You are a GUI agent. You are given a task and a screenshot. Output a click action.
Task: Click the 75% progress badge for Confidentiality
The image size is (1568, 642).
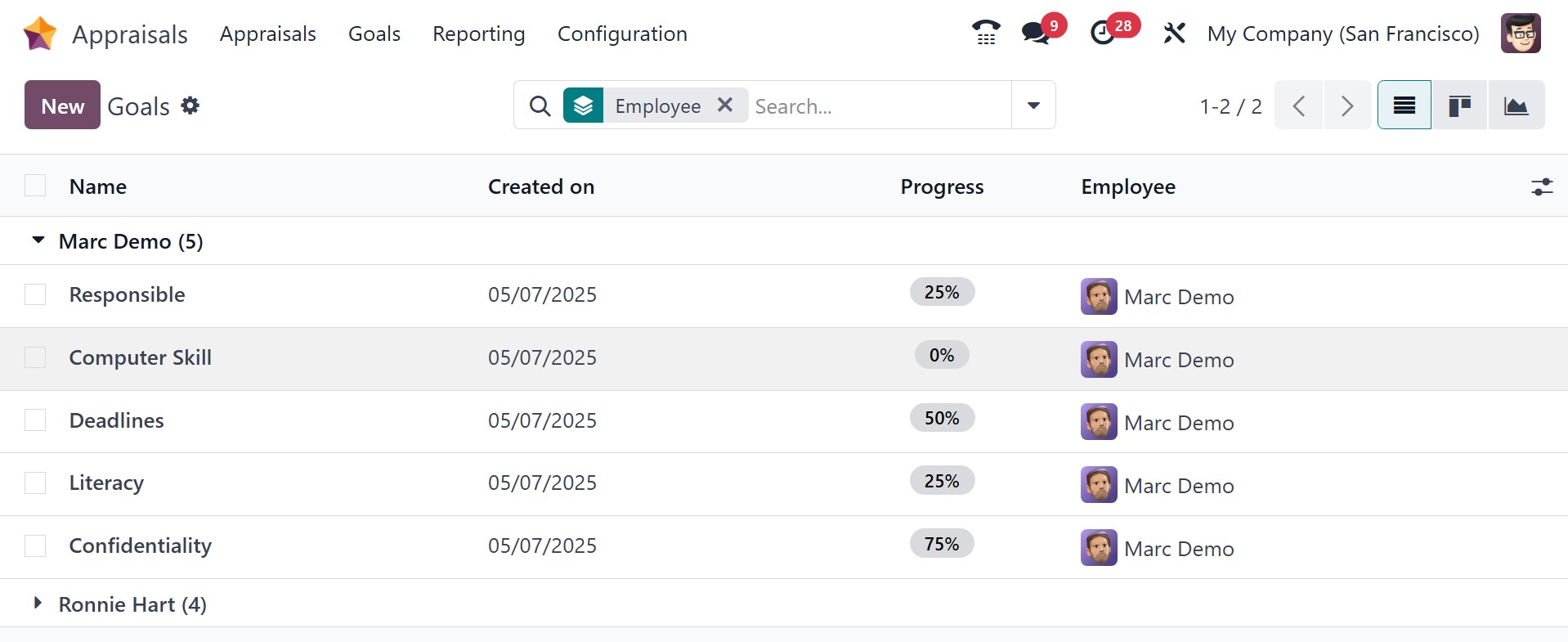tap(942, 544)
